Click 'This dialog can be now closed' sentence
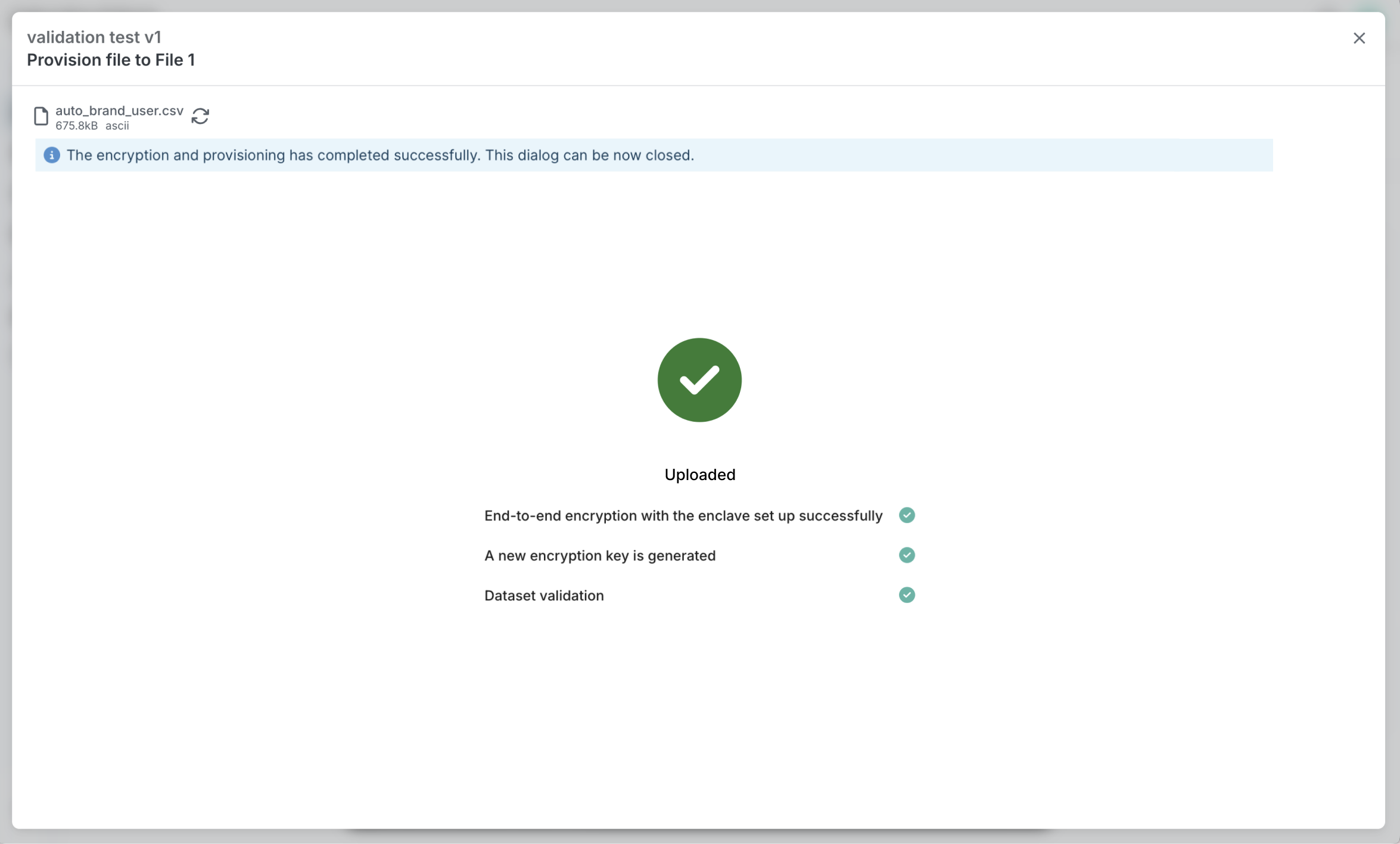 point(590,155)
